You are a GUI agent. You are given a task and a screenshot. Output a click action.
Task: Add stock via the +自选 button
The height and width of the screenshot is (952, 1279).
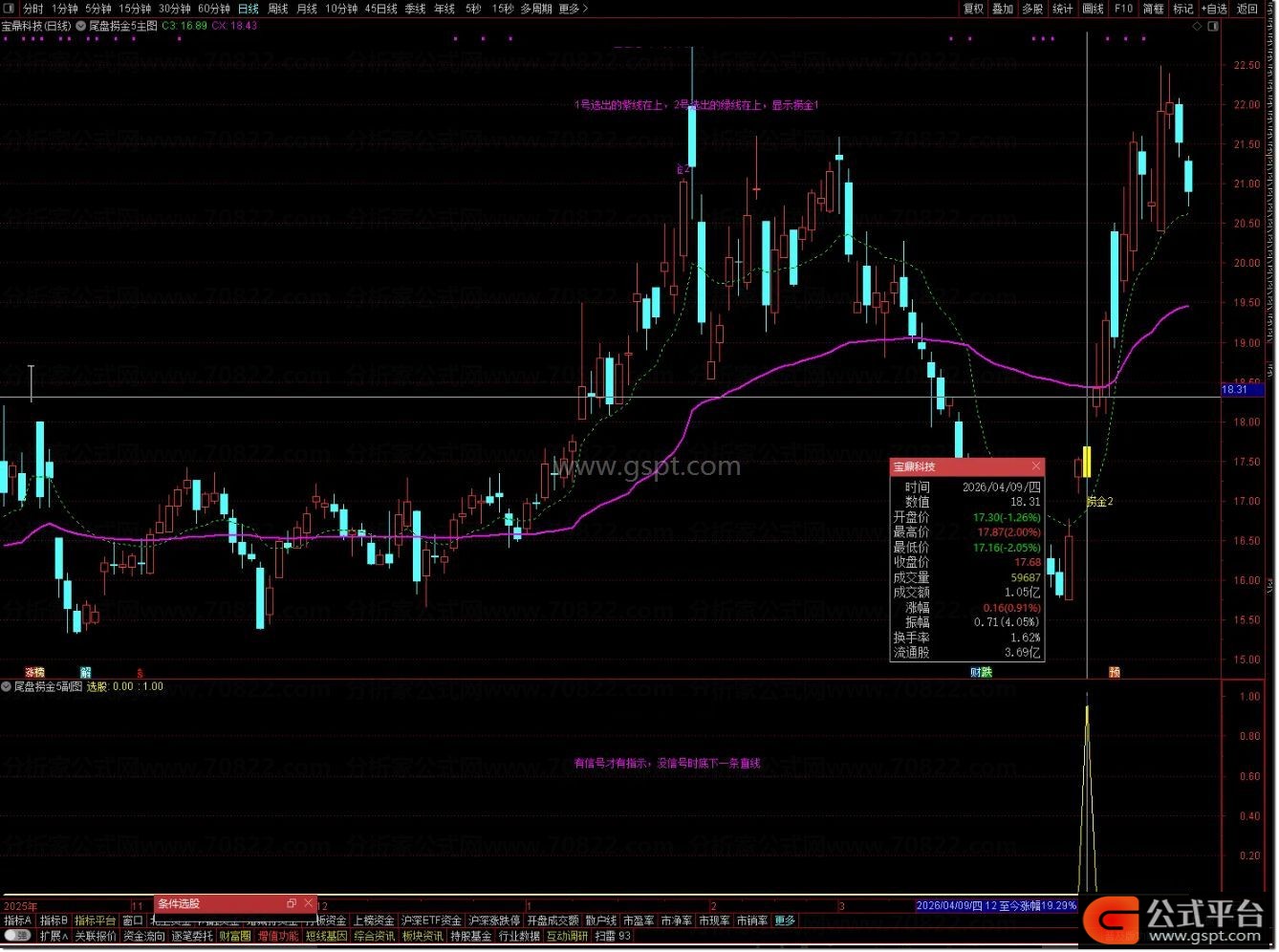coord(1213,9)
